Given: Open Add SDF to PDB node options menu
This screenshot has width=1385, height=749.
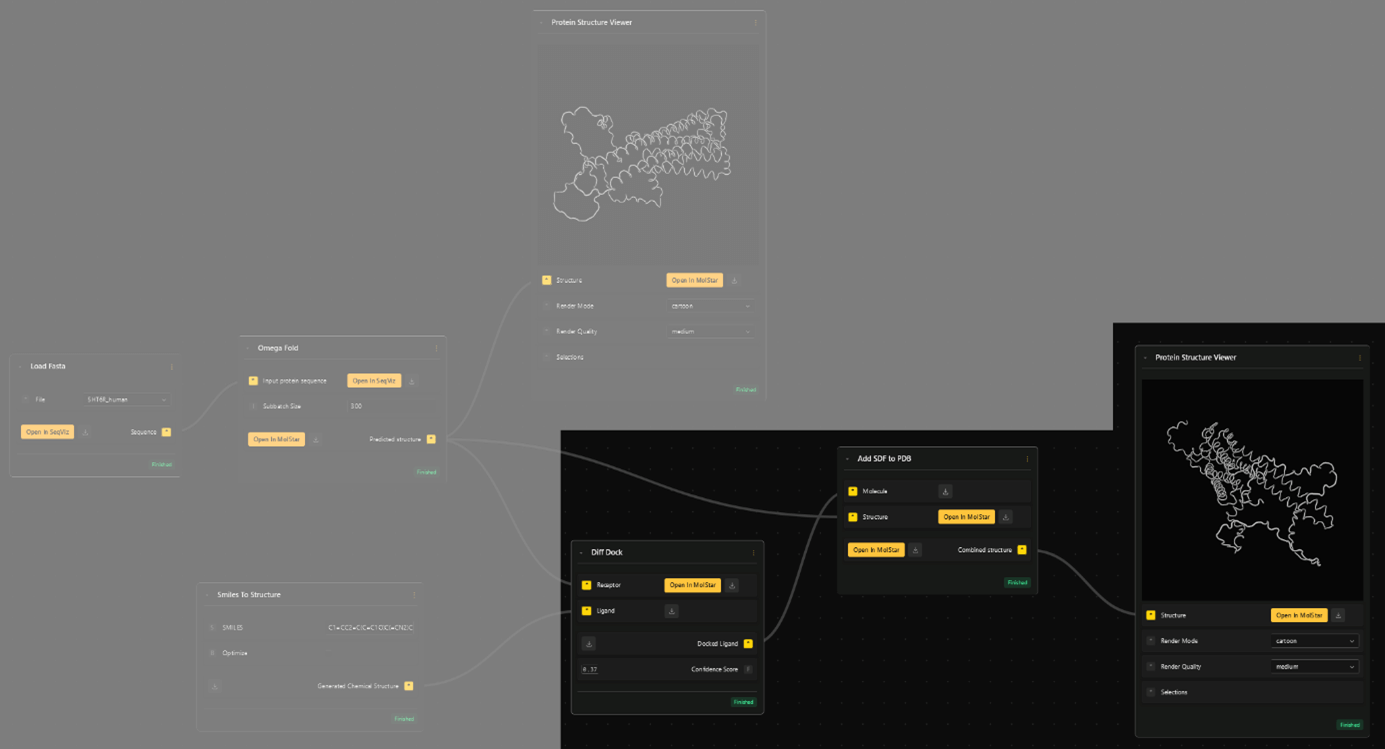Looking at the screenshot, I should pyautogui.click(x=1027, y=459).
